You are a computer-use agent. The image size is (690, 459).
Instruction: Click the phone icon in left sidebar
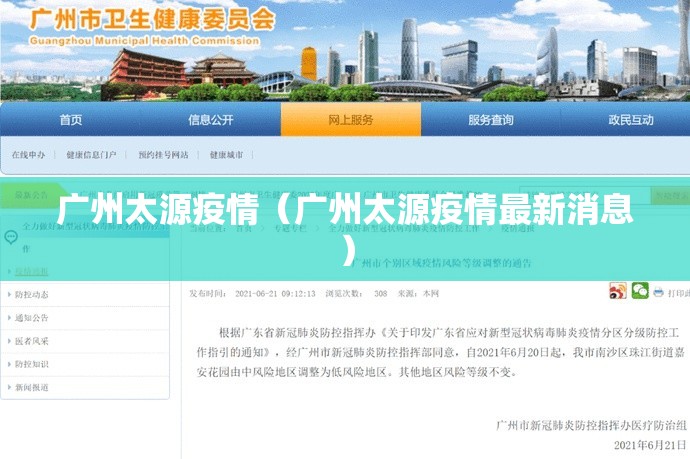pos(11,237)
